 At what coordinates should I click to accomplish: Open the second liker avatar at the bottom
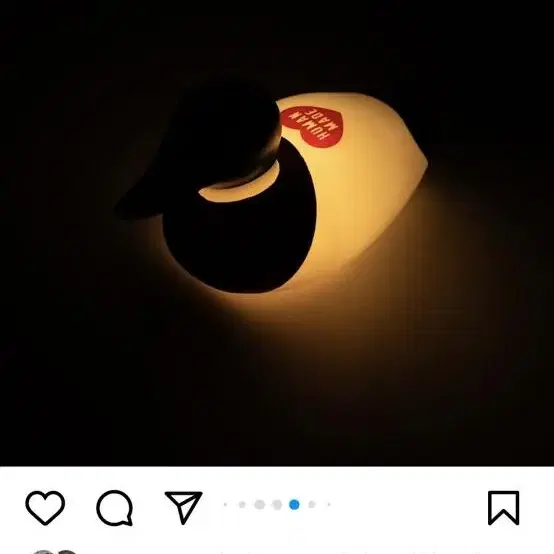pyautogui.click(x=66, y=552)
